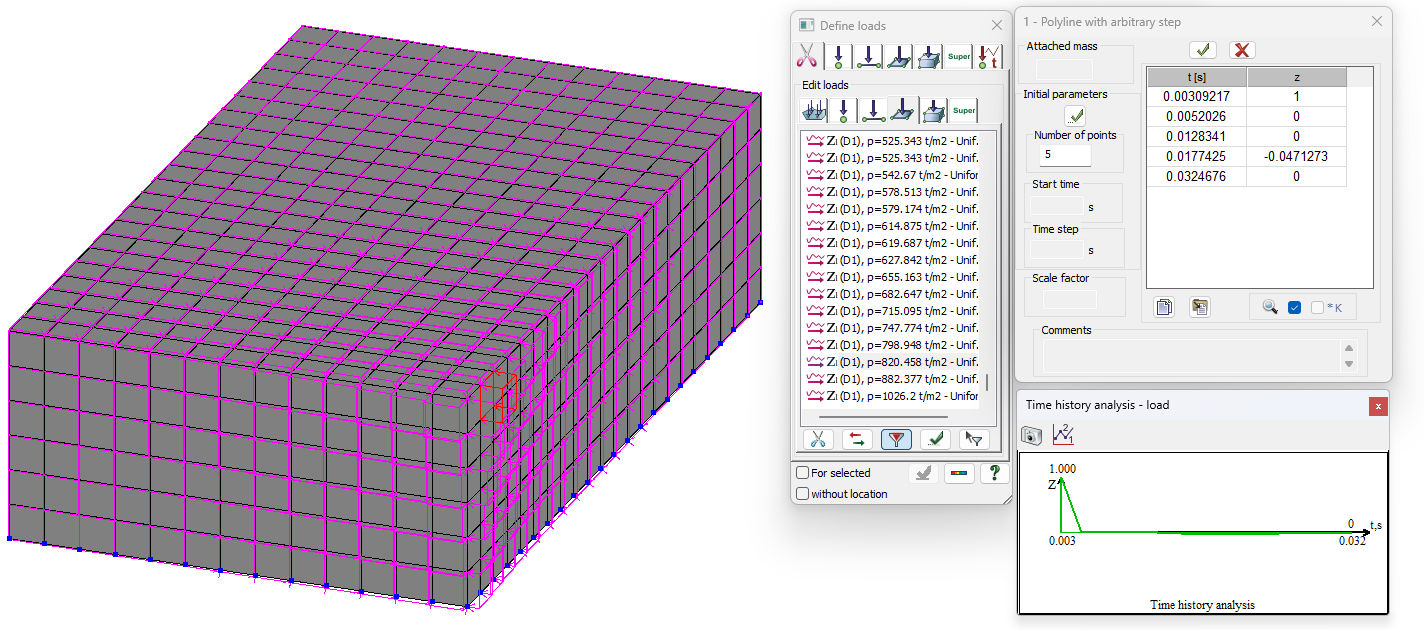
Task: Click the filter funnel icon below list
Action: (896, 439)
